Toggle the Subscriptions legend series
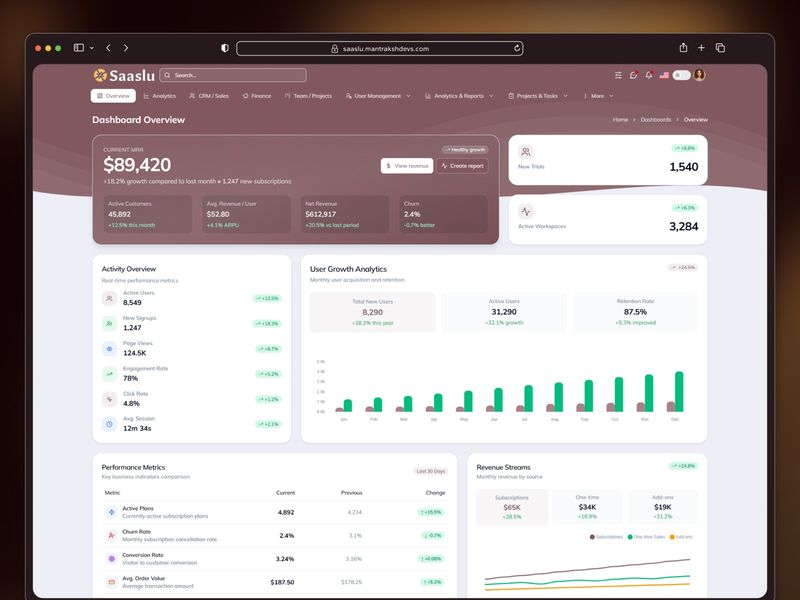 click(x=606, y=537)
